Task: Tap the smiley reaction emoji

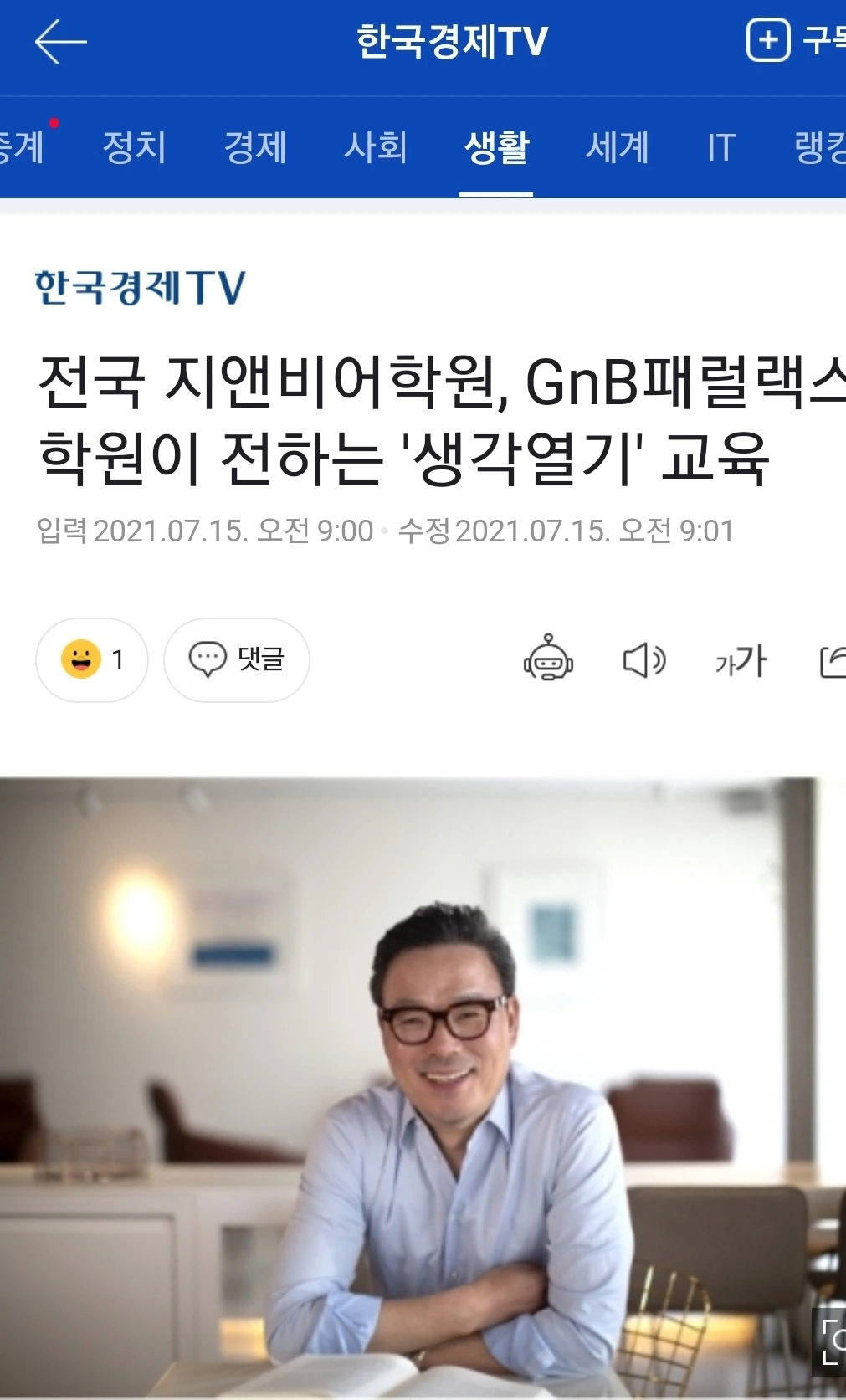Action: (x=81, y=659)
